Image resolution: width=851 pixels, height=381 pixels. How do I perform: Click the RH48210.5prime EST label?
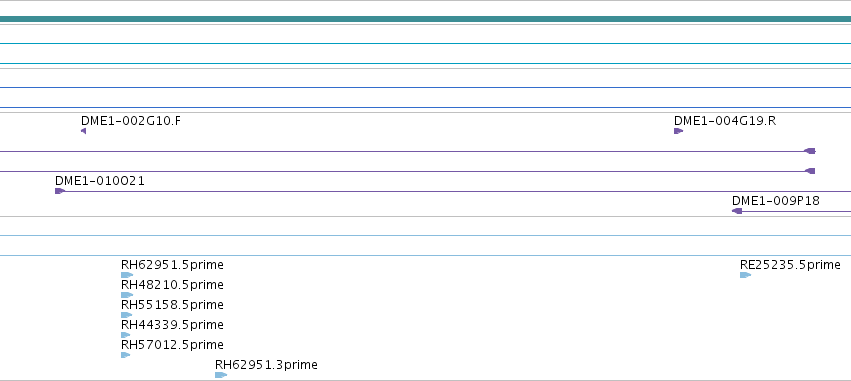(172, 285)
